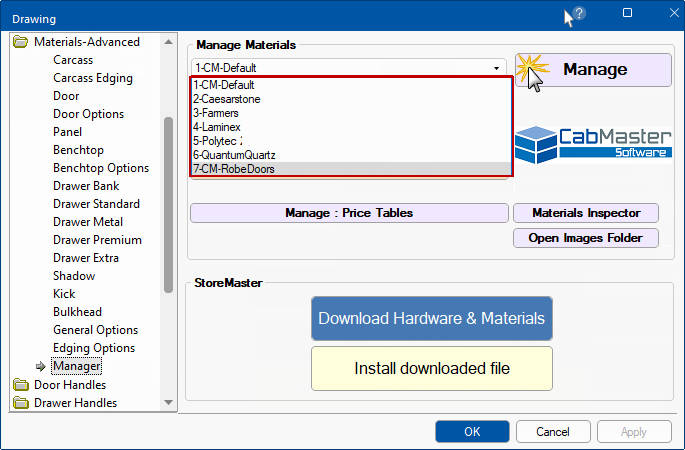Select 6-QuantumQuartz from material list
685x450 pixels.
(x=234, y=155)
